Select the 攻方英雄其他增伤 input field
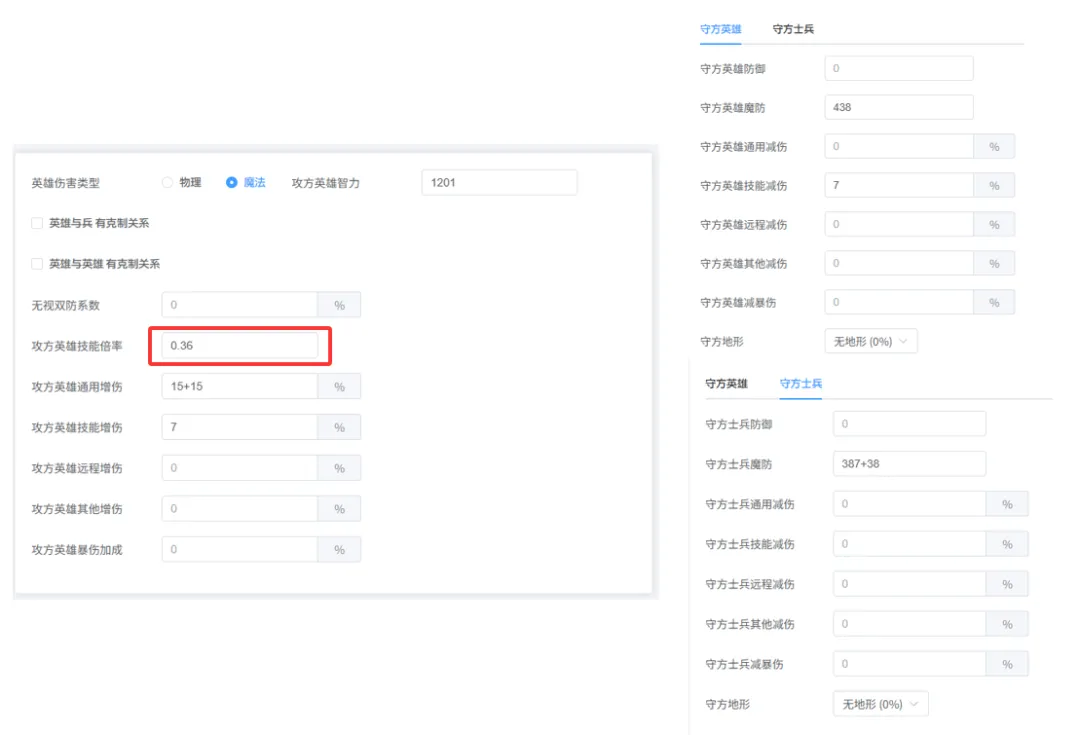 tap(240, 508)
